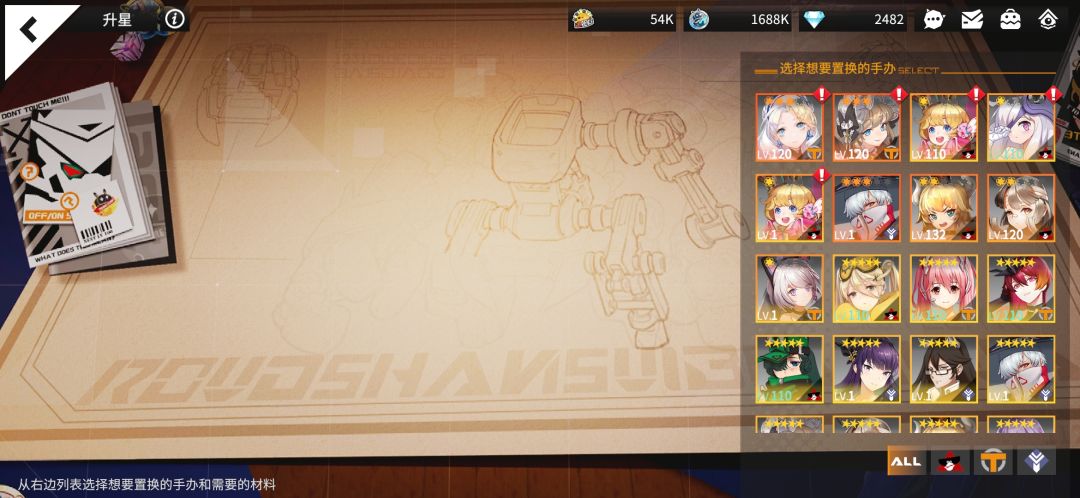The width and height of the screenshot is (1080, 498).
Task: Filter by orange T faction icon
Action: pyautogui.click(x=993, y=461)
